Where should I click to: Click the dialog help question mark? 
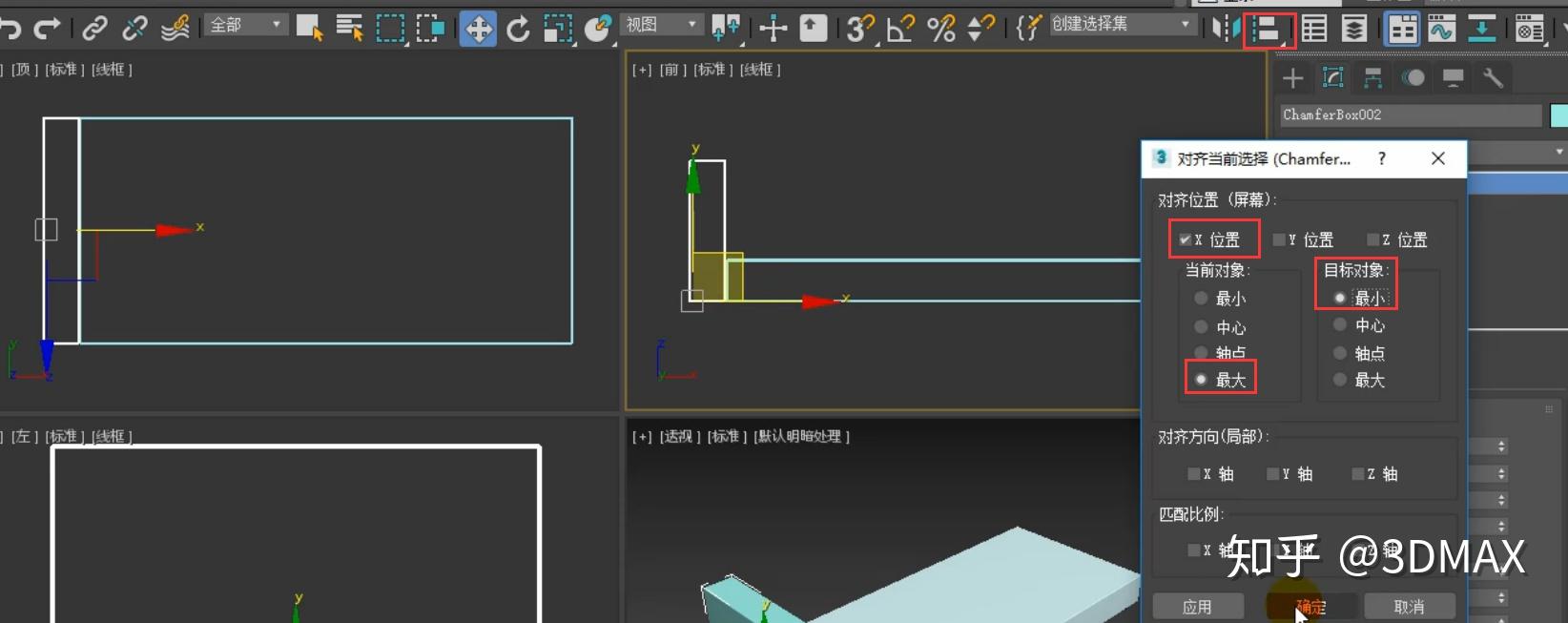click(x=1382, y=158)
